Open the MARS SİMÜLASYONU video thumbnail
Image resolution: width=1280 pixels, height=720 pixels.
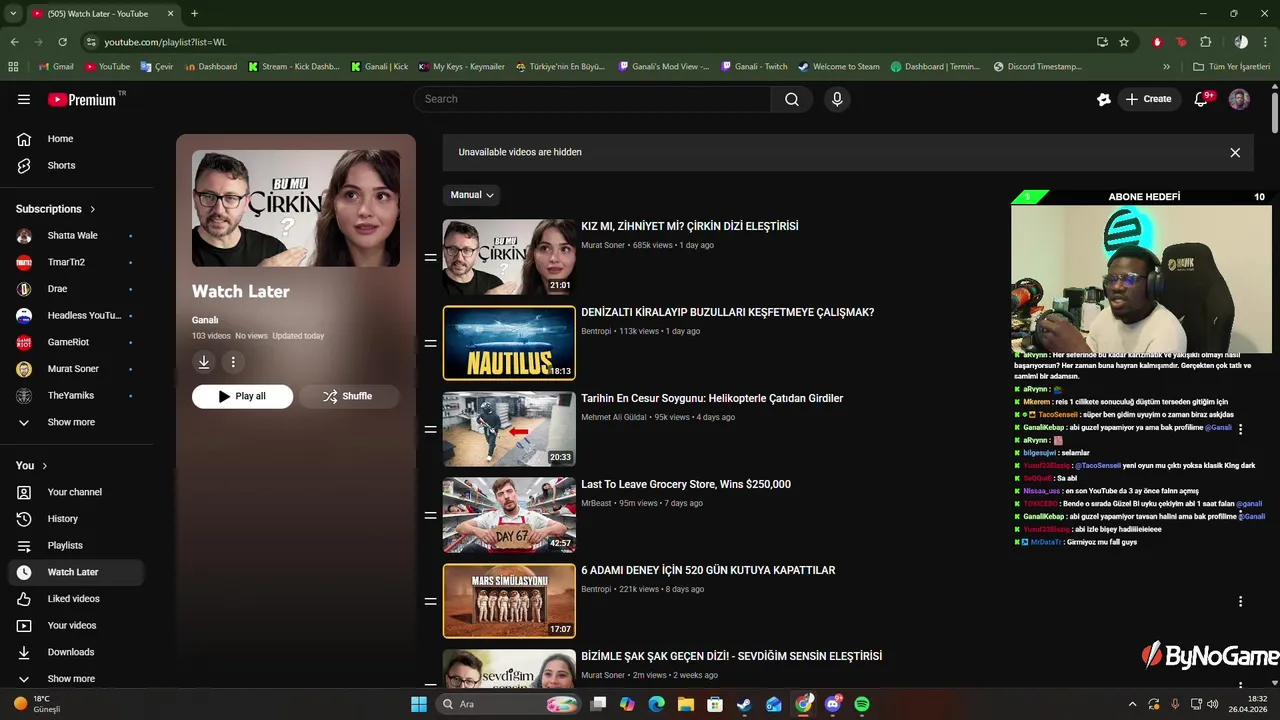[509, 601]
